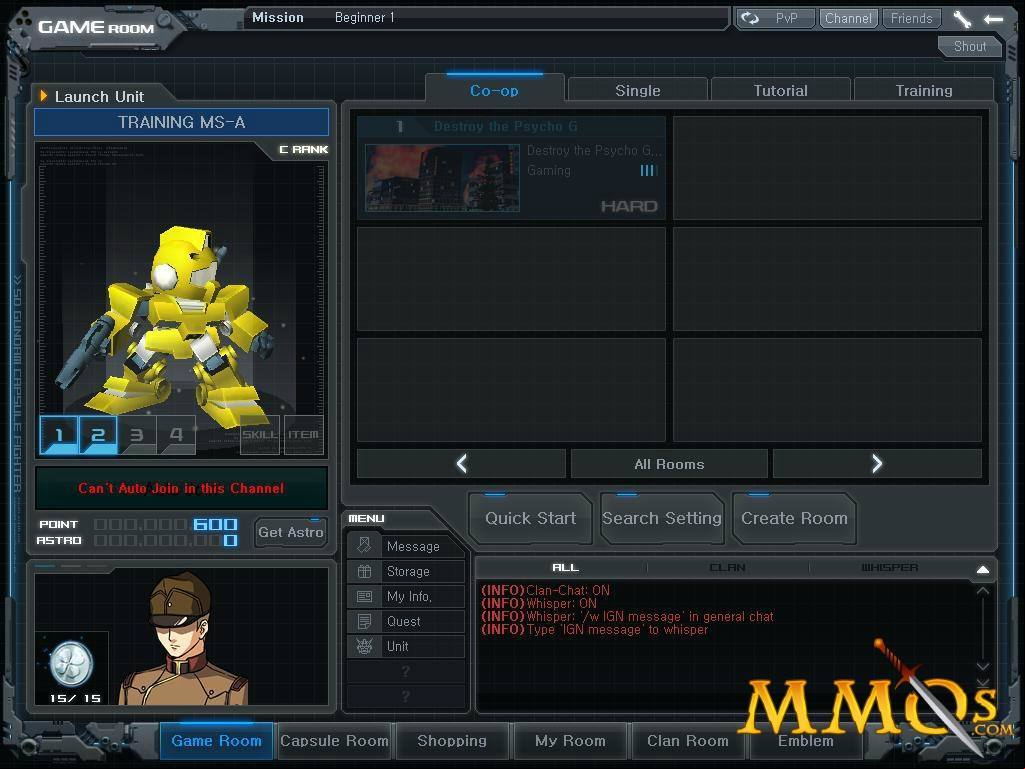Click the Mission Beginner 1 header text
The image size is (1025, 769).
tap(324, 18)
